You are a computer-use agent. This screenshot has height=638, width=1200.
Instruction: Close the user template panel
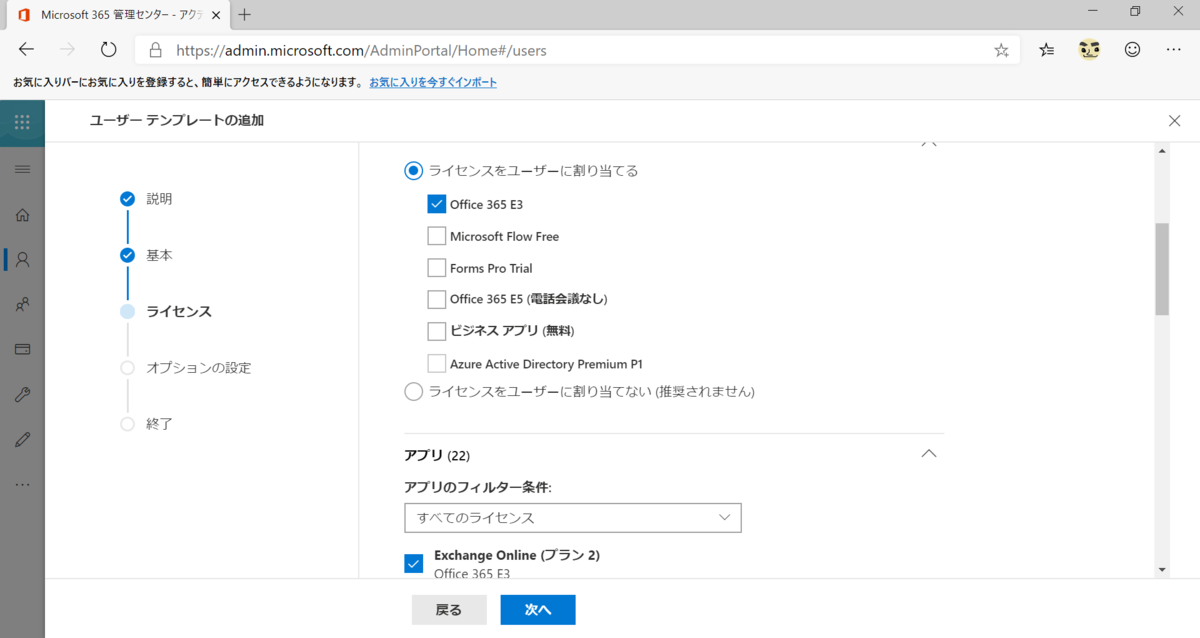pos(1174,121)
